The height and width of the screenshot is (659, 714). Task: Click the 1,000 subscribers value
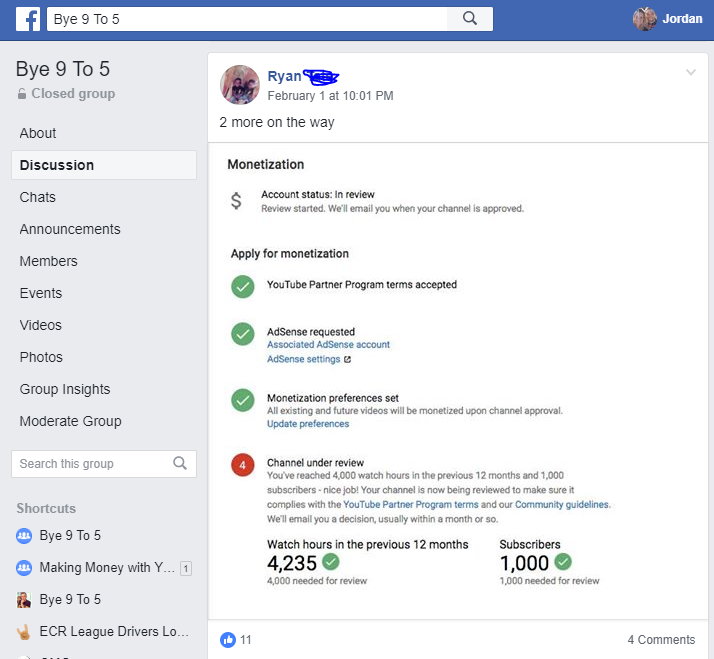click(x=524, y=563)
